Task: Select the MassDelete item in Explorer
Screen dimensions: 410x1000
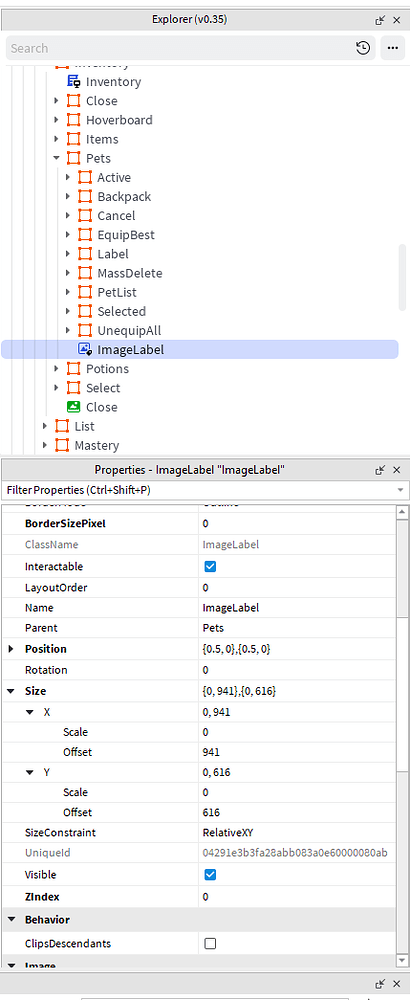Action: click(129, 273)
